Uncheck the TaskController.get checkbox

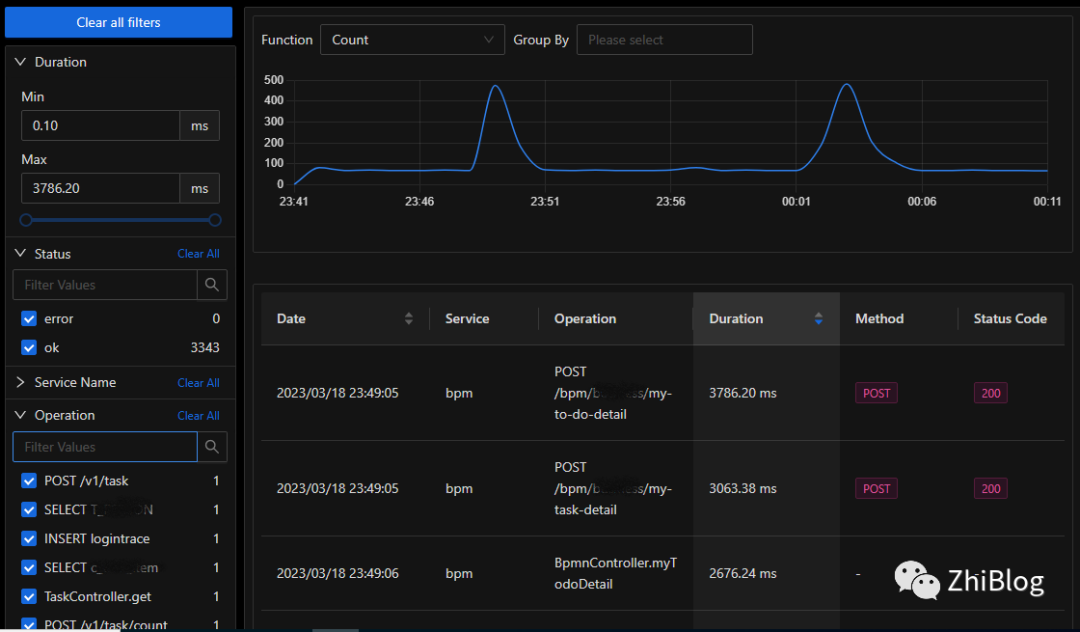29,596
